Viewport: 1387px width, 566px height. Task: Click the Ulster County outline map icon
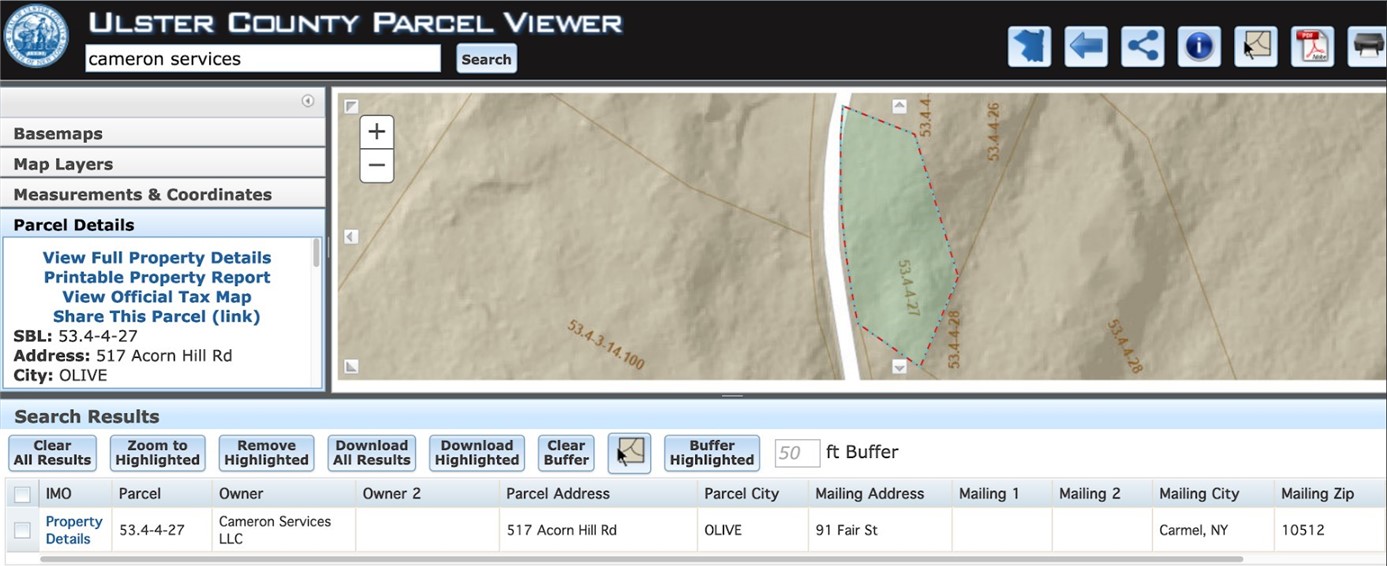point(1029,46)
